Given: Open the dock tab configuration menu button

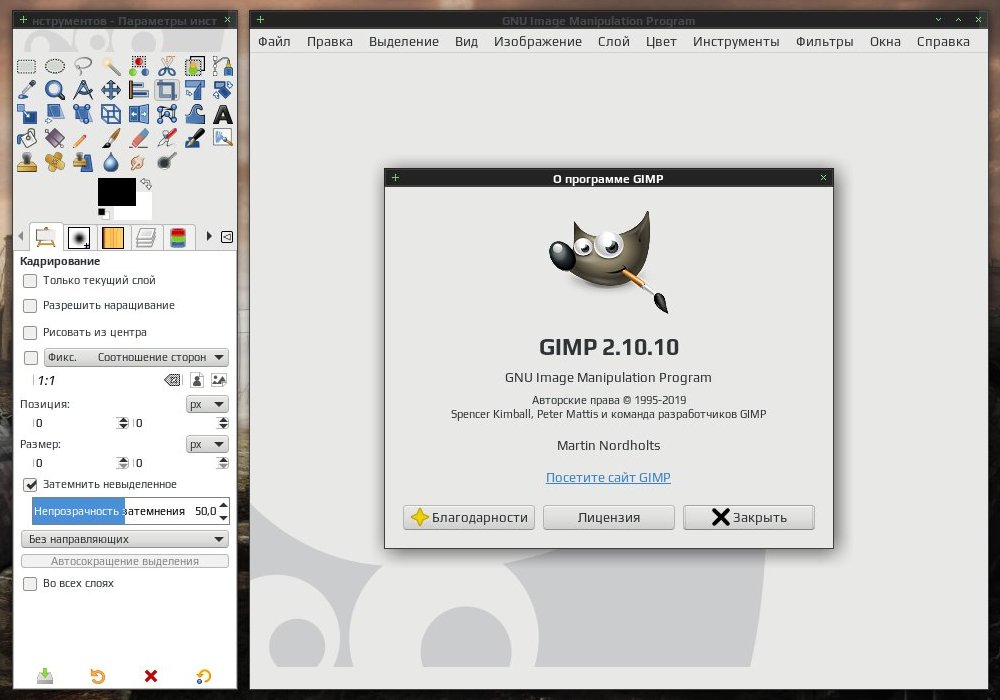Looking at the screenshot, I should click(x=227, y=237).
